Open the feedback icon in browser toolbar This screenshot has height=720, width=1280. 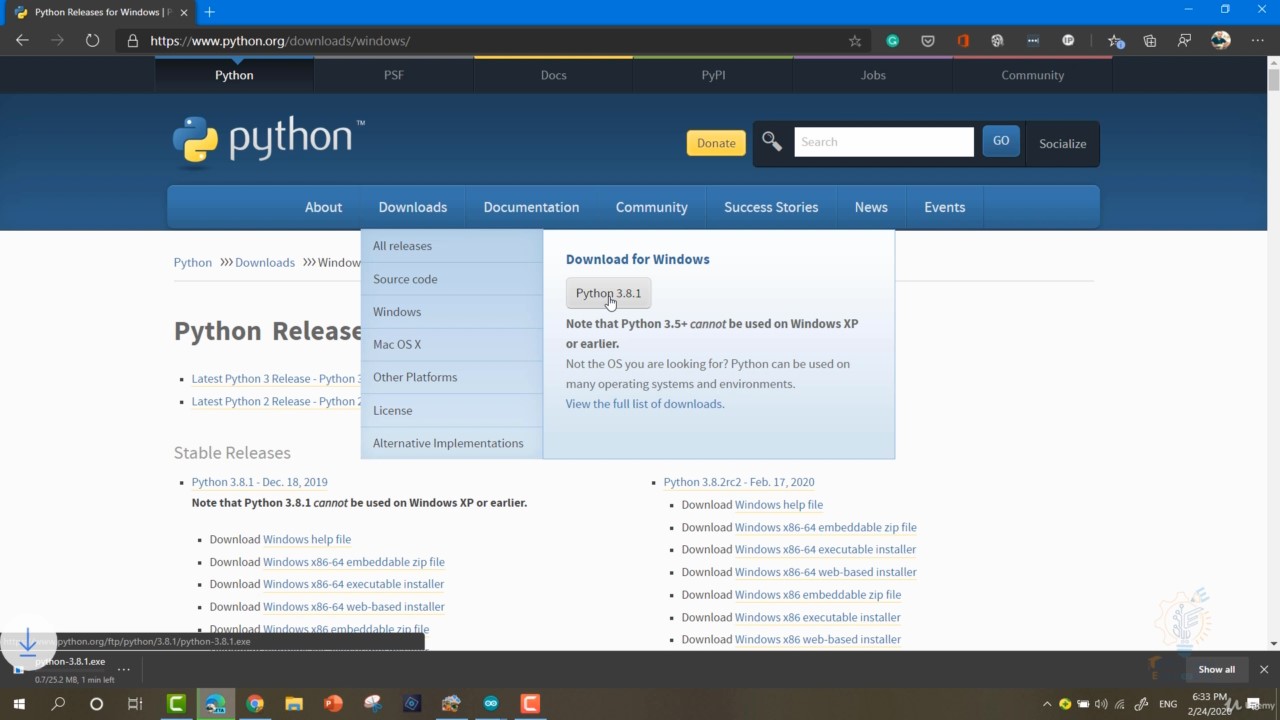click(x=1185, y=41)
